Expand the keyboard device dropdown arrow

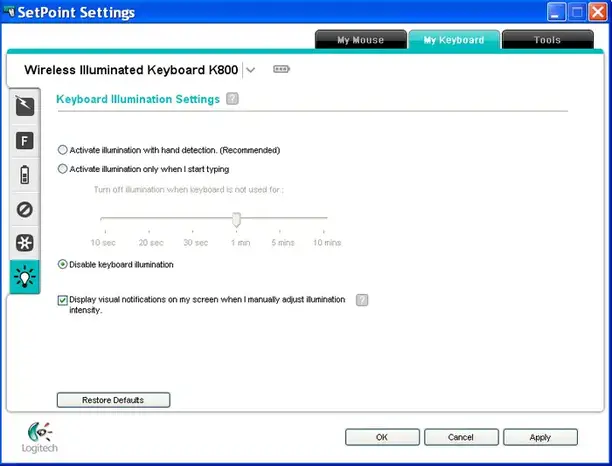251,70
